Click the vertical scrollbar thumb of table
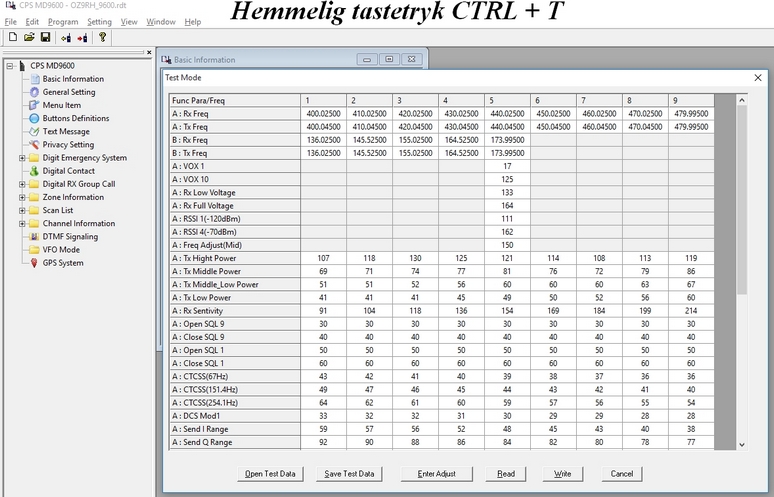The width and height of the screenshot is (774, 497). click(x=741, y=200)
